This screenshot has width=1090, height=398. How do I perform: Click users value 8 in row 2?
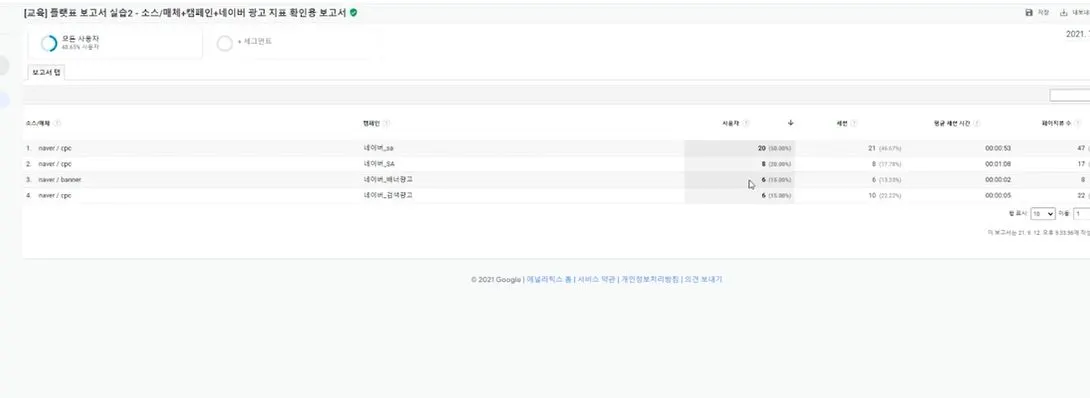[x=763, y=164]
